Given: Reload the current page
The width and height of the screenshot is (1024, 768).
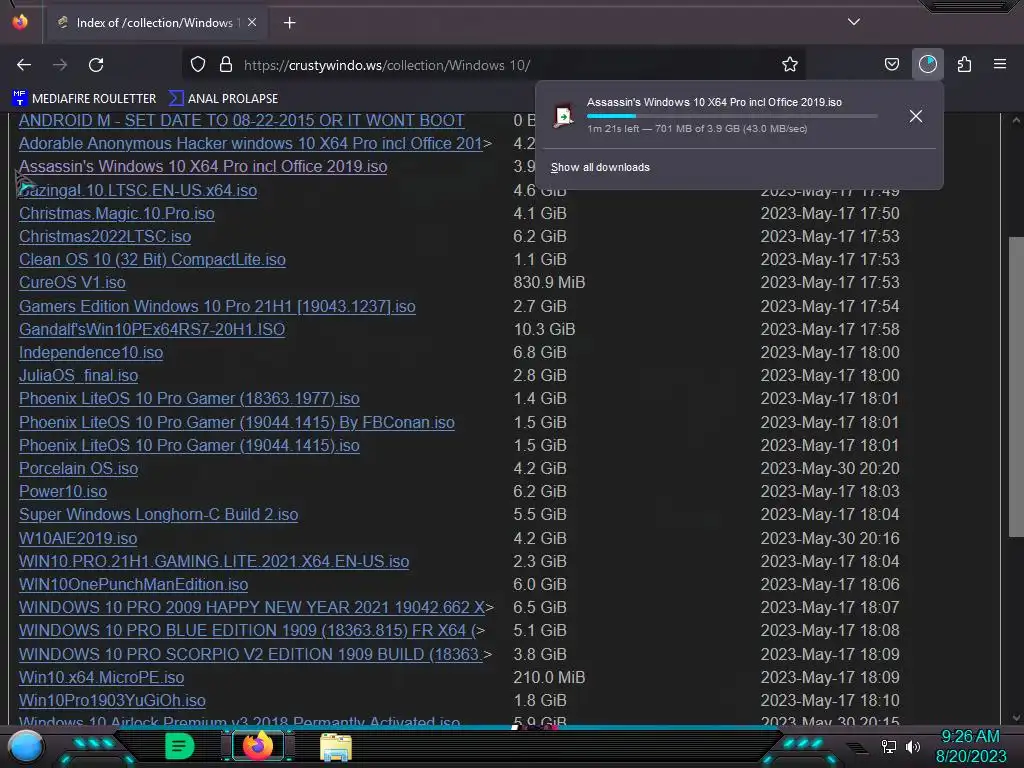Looking at the screenshot, I should coord(96,65).
